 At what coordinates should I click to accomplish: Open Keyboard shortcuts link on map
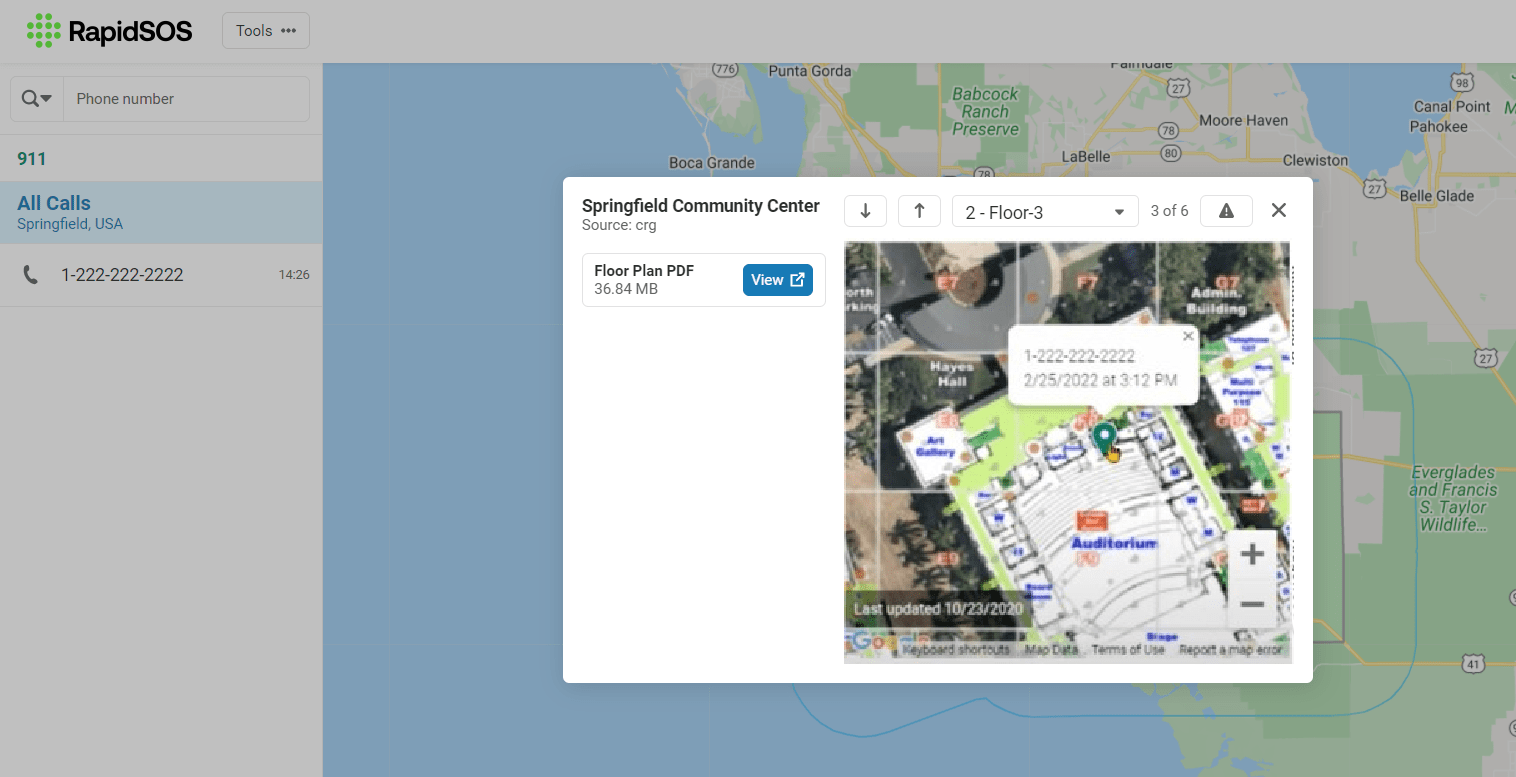coord(955,650)
